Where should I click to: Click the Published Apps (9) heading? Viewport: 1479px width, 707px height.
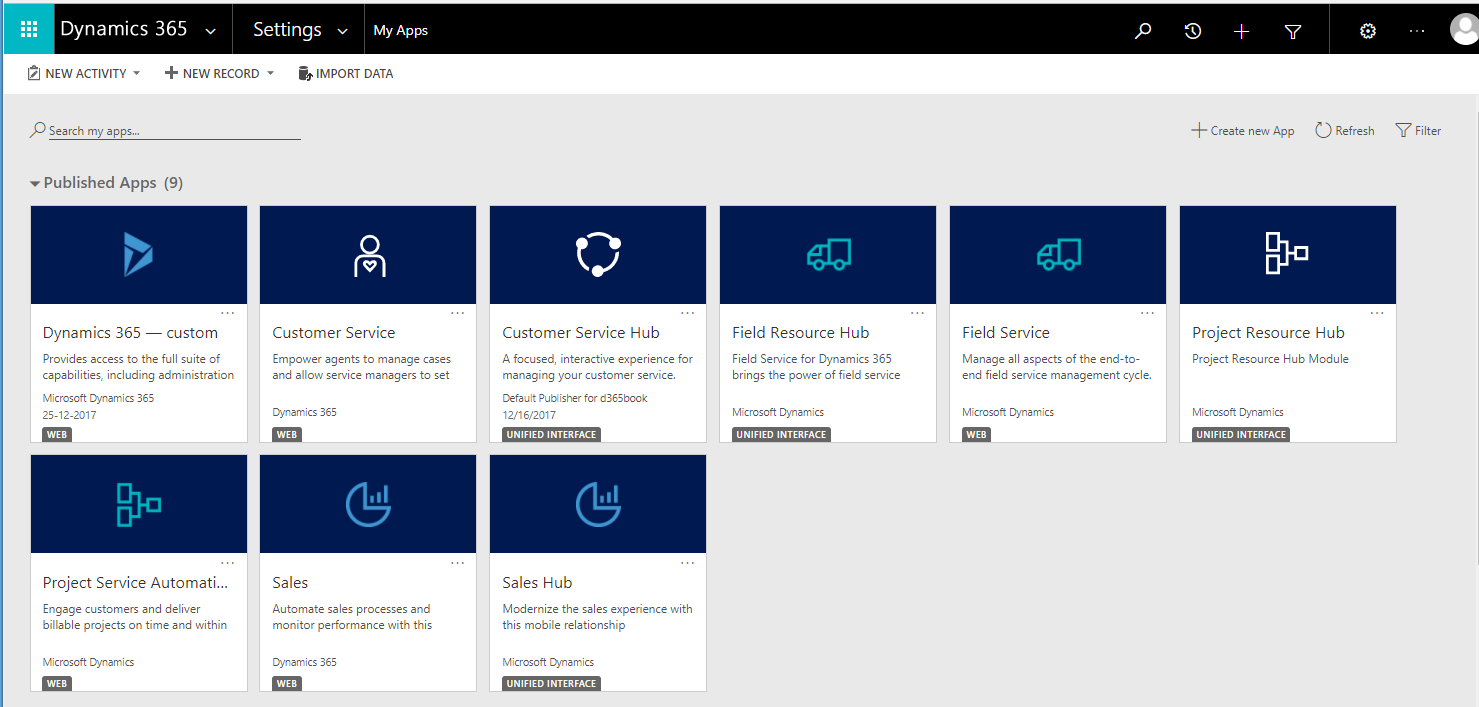coord(113,183)
